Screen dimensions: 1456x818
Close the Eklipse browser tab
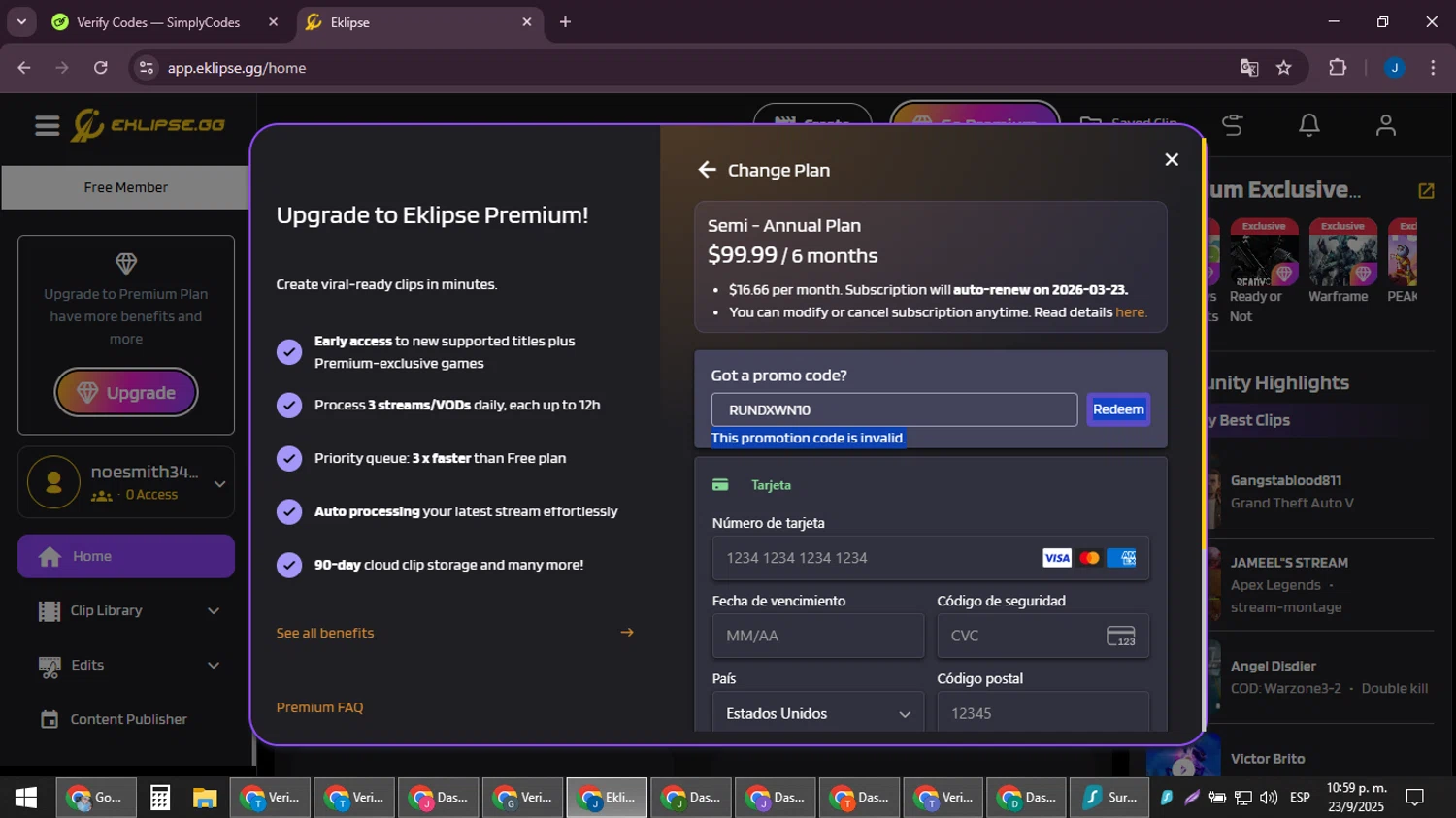click(x=527, y=22)
